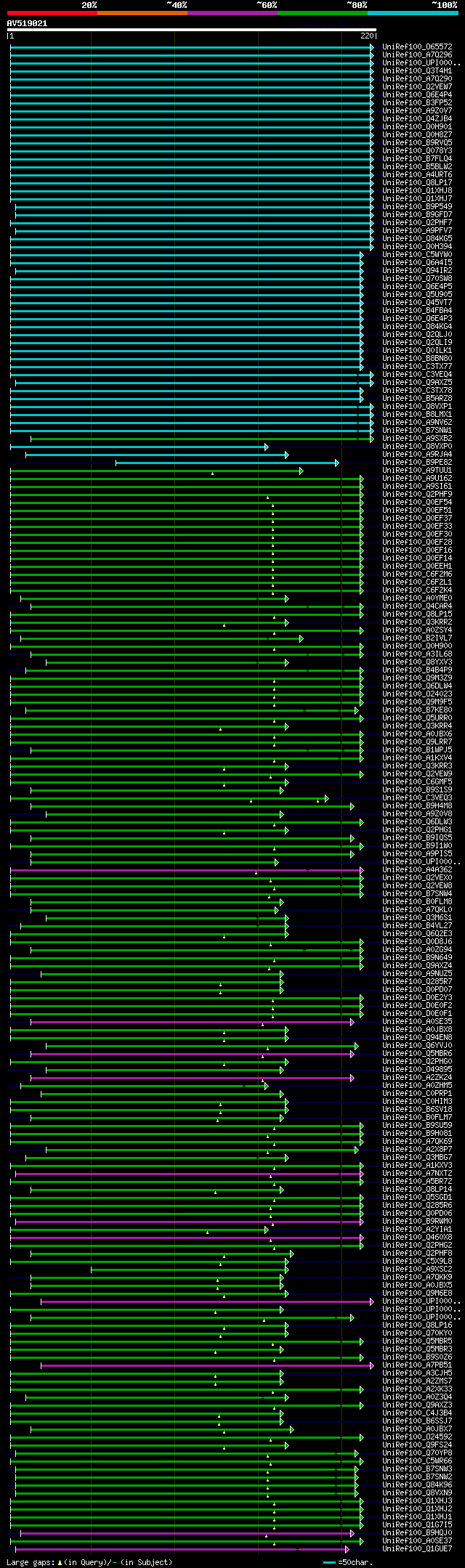Click the UniRef100_Q1G7I5 label

pyautogui.click(x=417, y=1525)
